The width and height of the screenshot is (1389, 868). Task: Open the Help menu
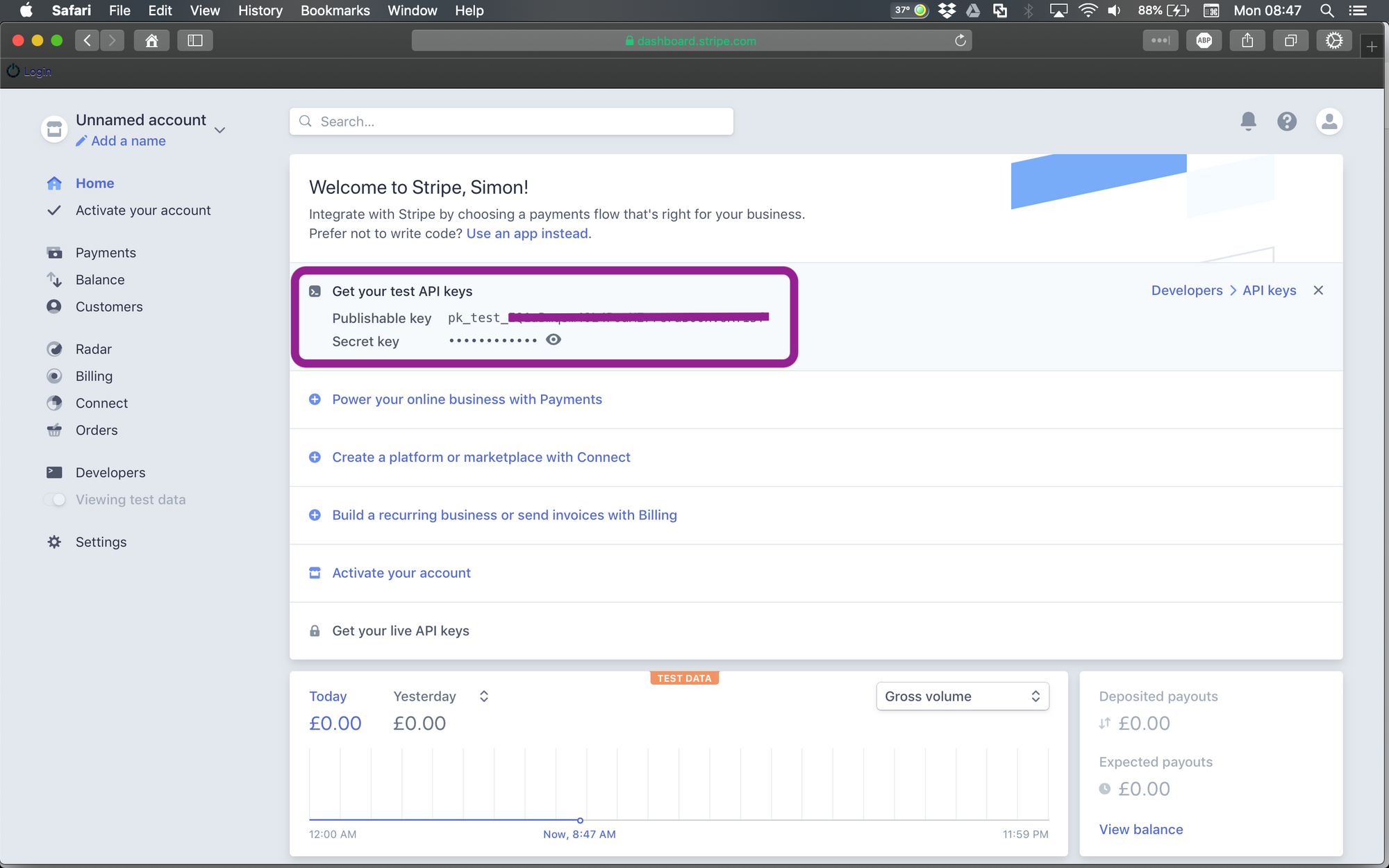(469, 10)
